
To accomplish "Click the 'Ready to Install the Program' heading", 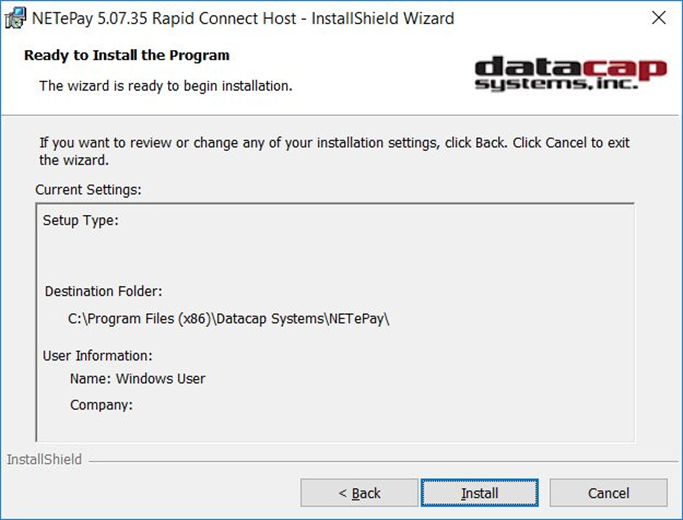I will [127, 55].
